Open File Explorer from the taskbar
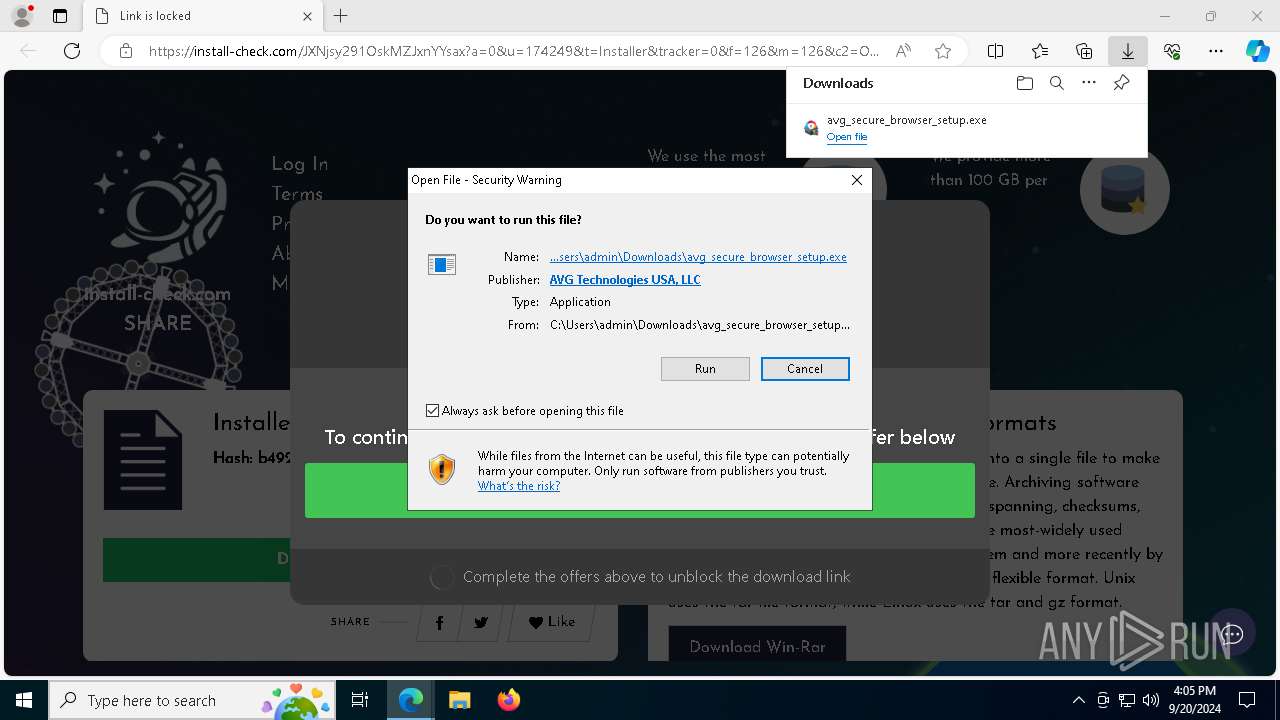This screenshot has height=720, width=1280. (x=459, y=700)
